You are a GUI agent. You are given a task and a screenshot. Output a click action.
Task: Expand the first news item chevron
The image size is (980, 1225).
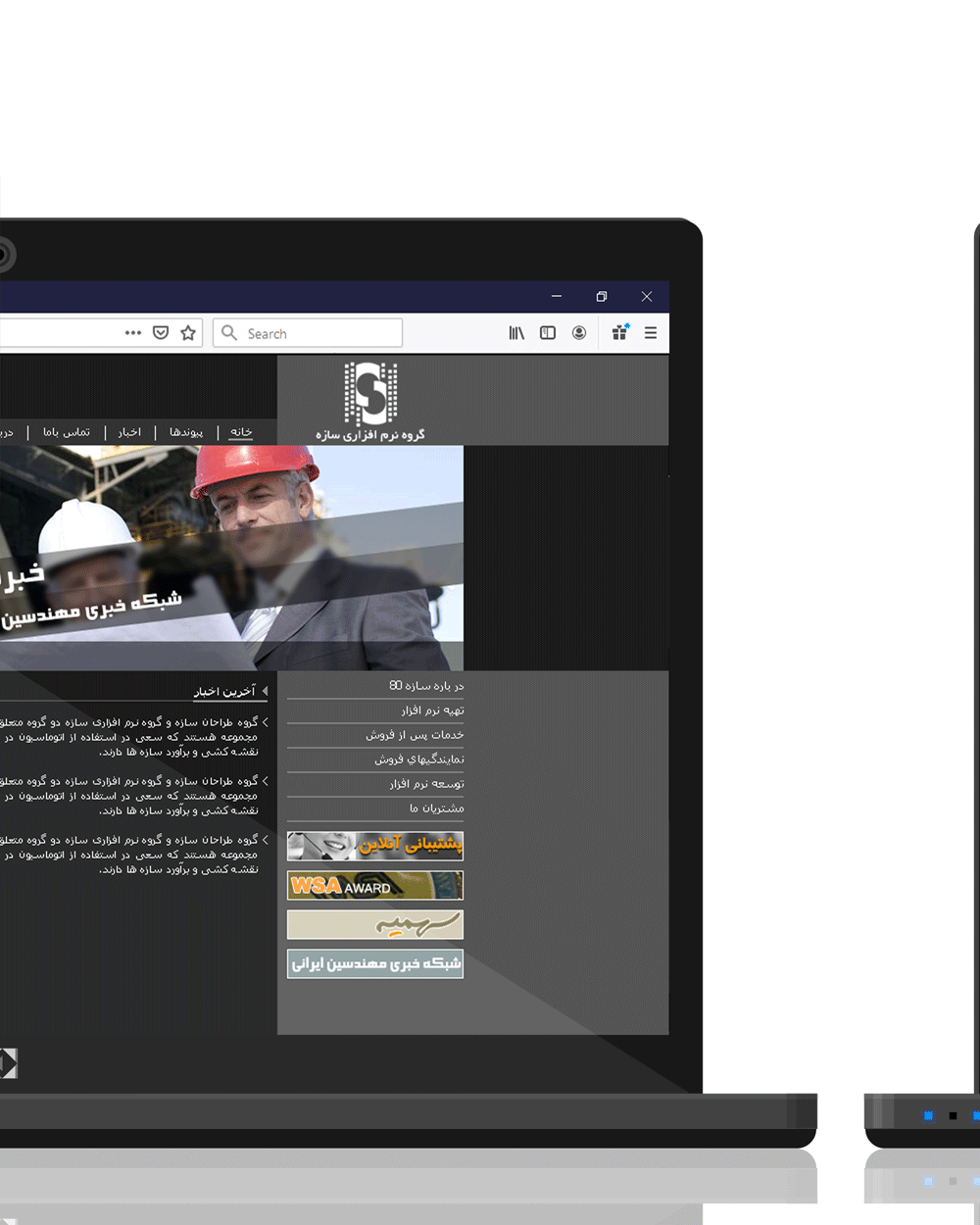point(265,722)
